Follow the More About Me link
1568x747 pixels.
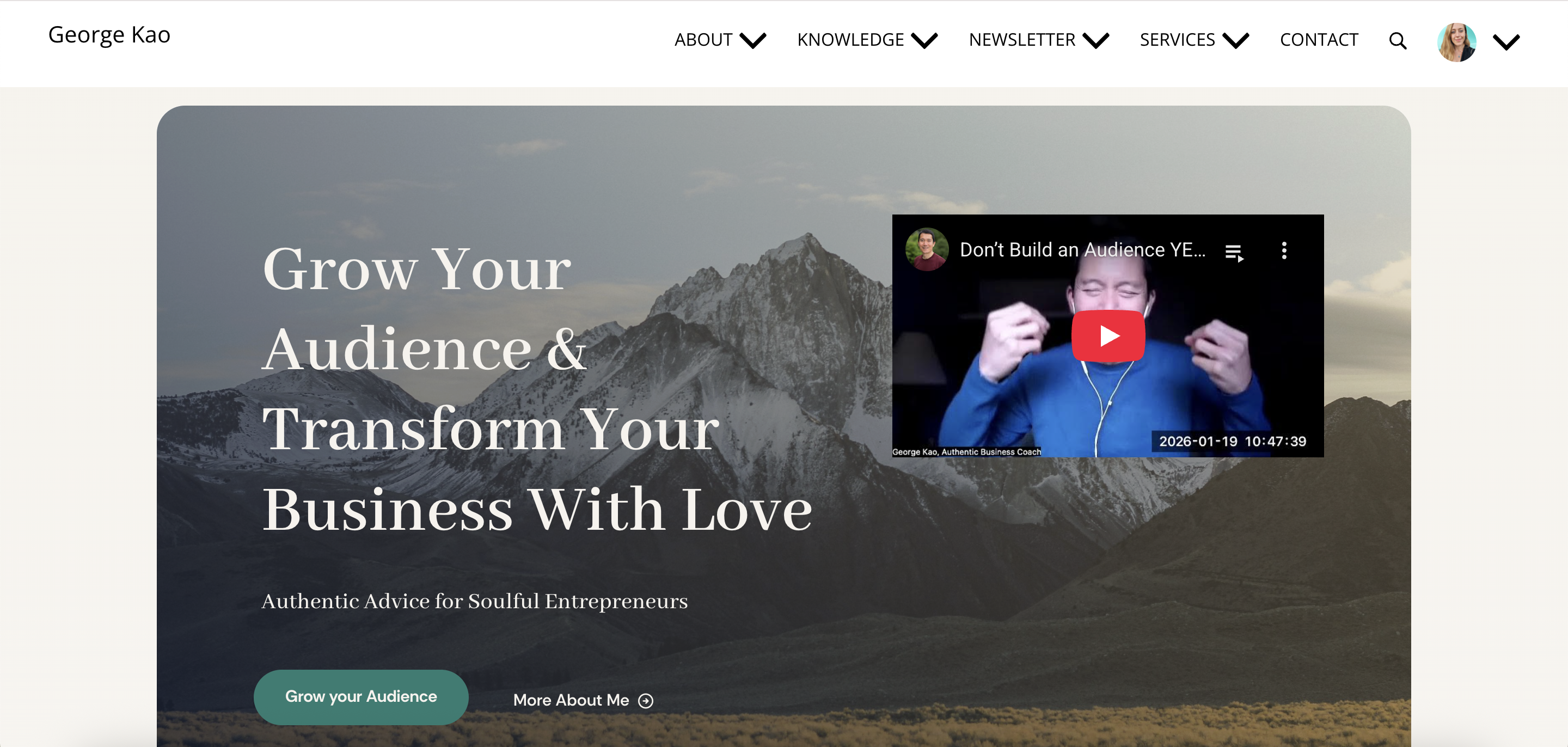coord(571,700)
